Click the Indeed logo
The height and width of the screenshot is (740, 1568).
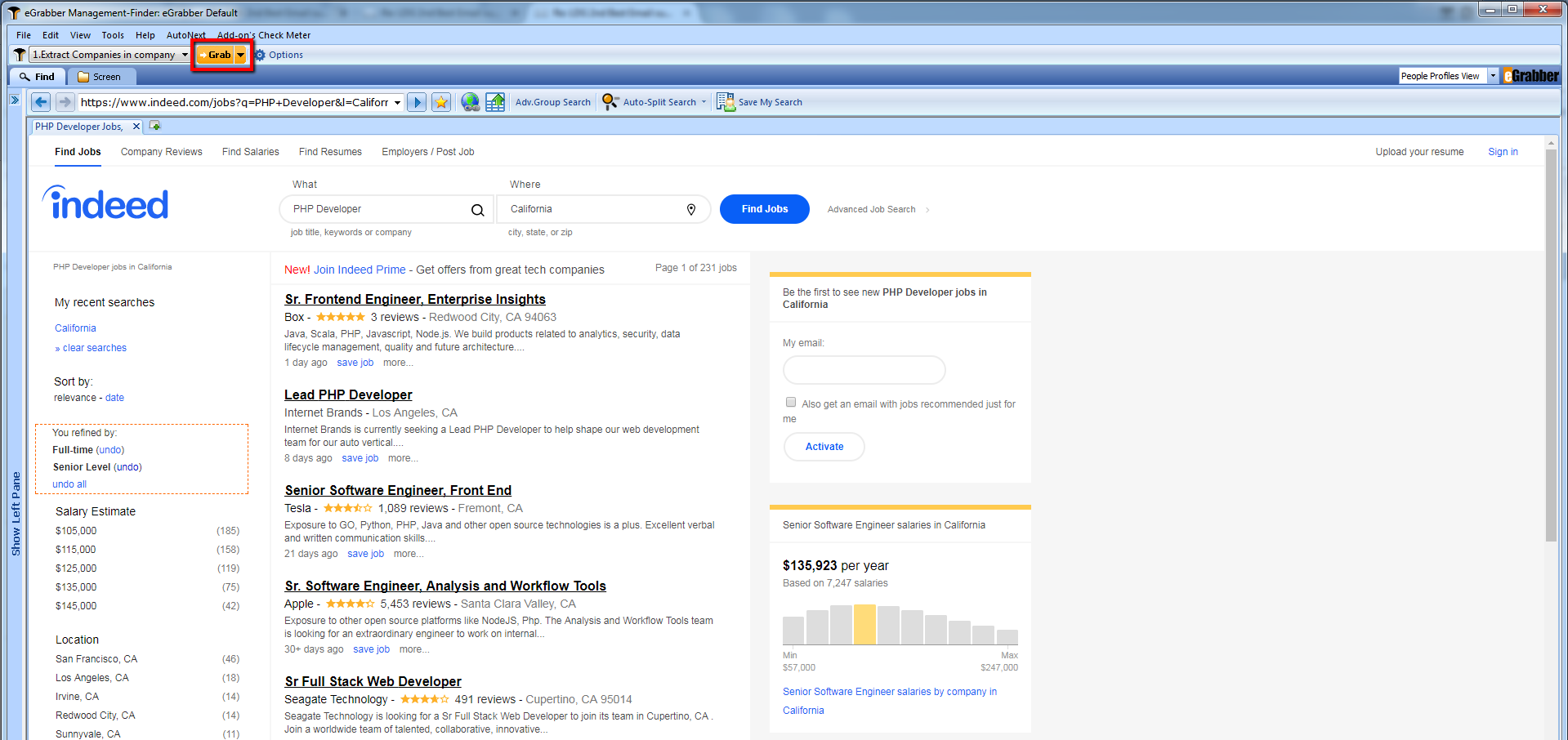106,203
